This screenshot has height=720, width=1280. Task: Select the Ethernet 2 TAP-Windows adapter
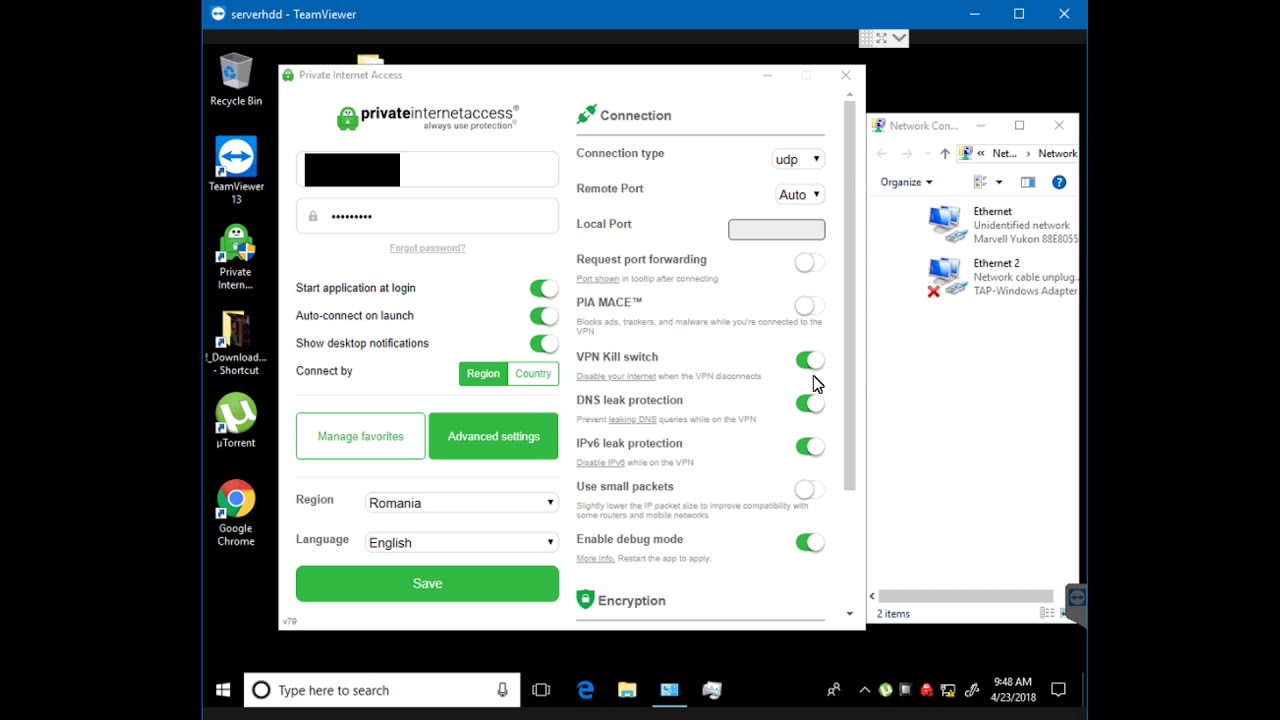point(1003,277)
